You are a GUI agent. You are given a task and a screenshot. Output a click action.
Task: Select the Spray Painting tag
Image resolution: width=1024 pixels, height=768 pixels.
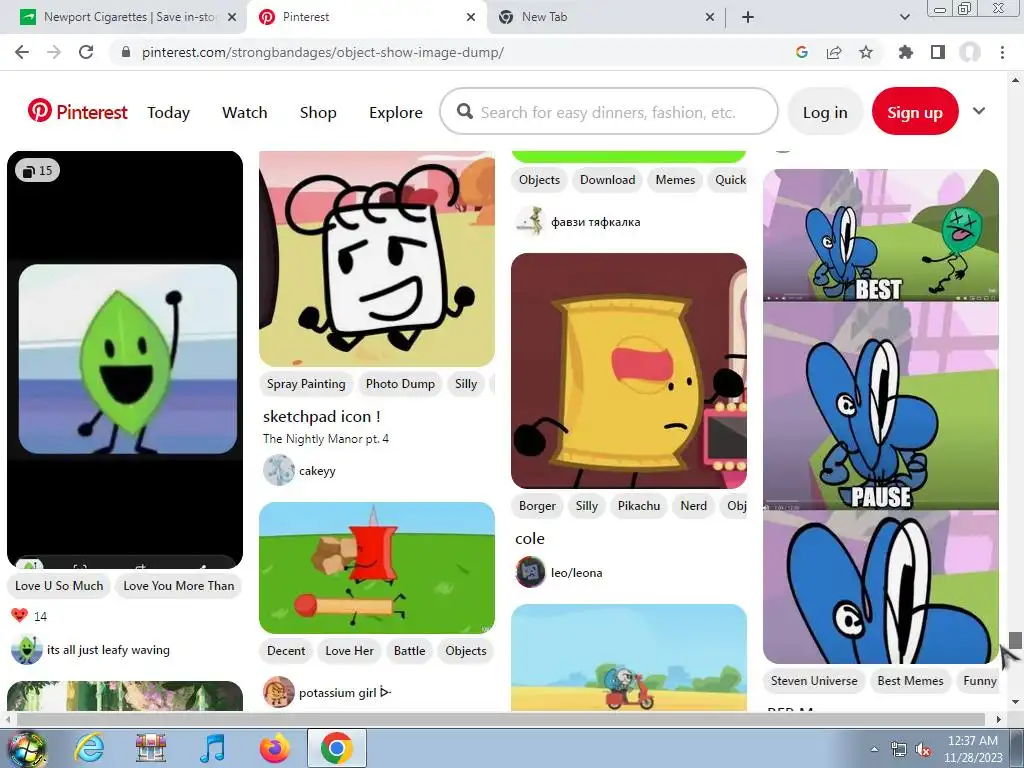(x=306, y=384)
